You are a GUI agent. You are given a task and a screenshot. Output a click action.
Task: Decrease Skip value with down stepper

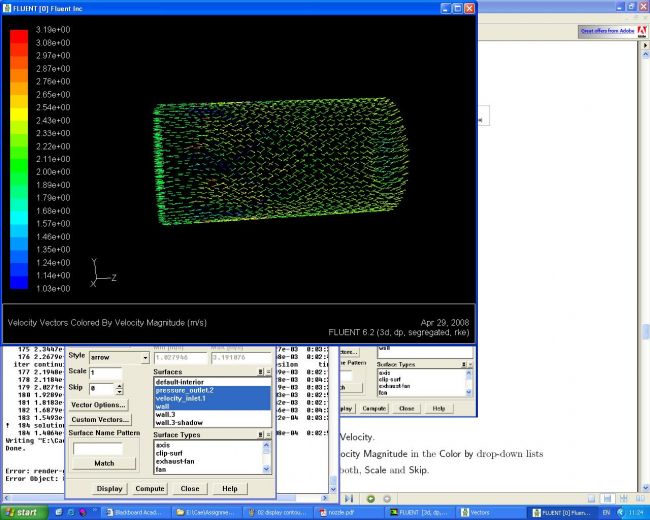pyautogui.click(x=119, y=391)
